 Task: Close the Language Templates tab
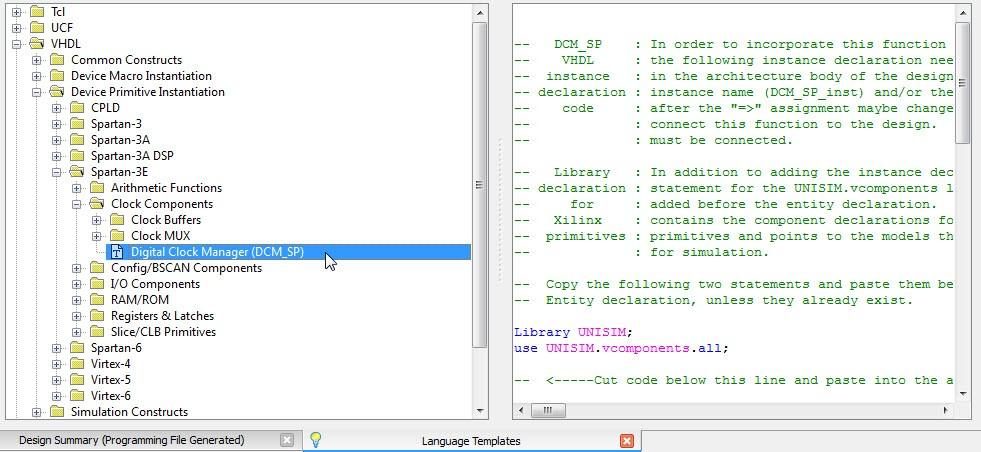pyautogui.click(x=626, y=441)
